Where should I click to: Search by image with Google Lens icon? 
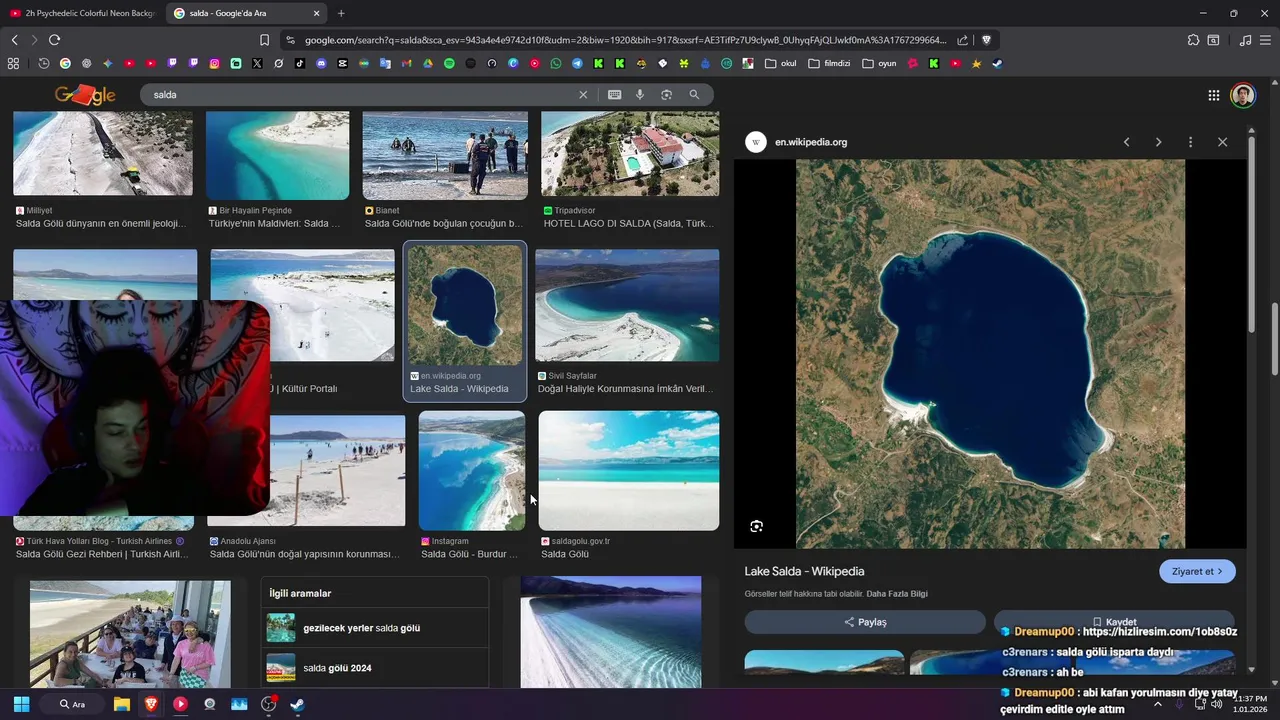[666, 94]
